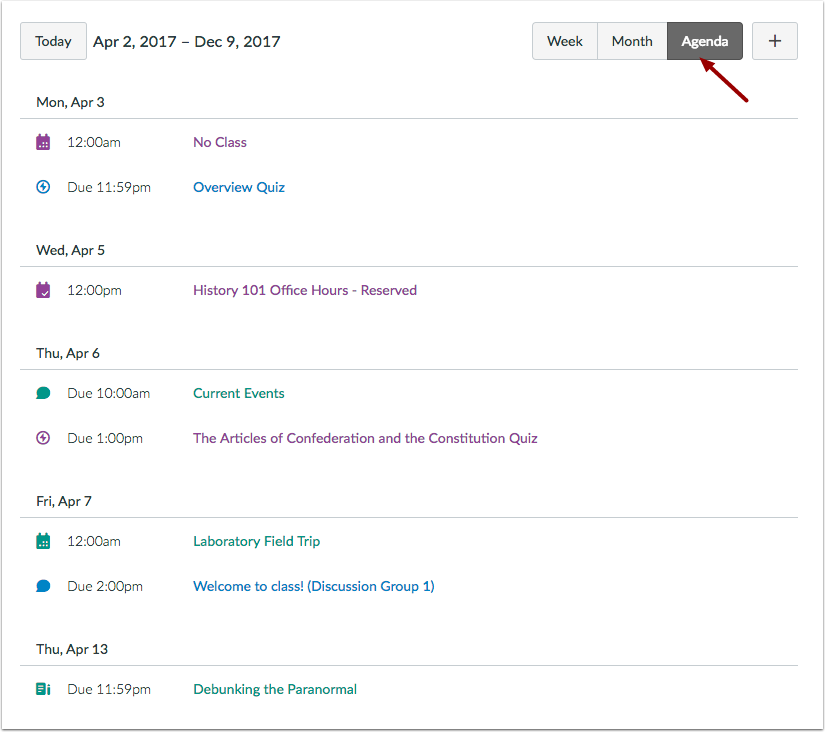Open Welcome to class! (Discussion Group 1)

tap(314, 586)
